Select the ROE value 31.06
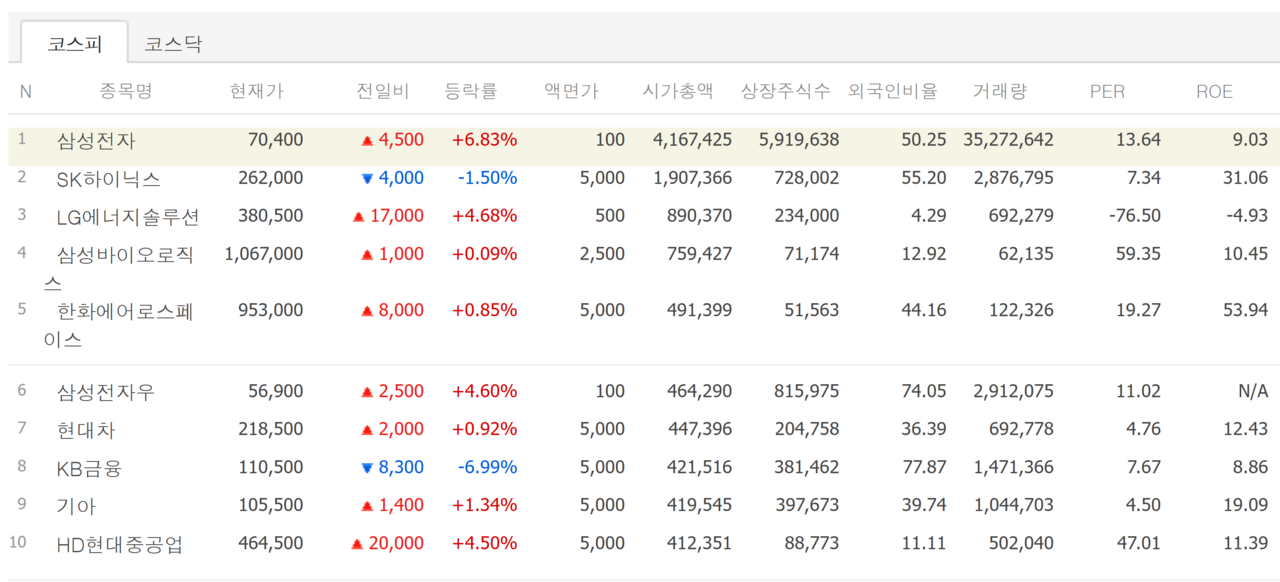The height and width of the screenshot is (582, 1280). (1245, 178)
